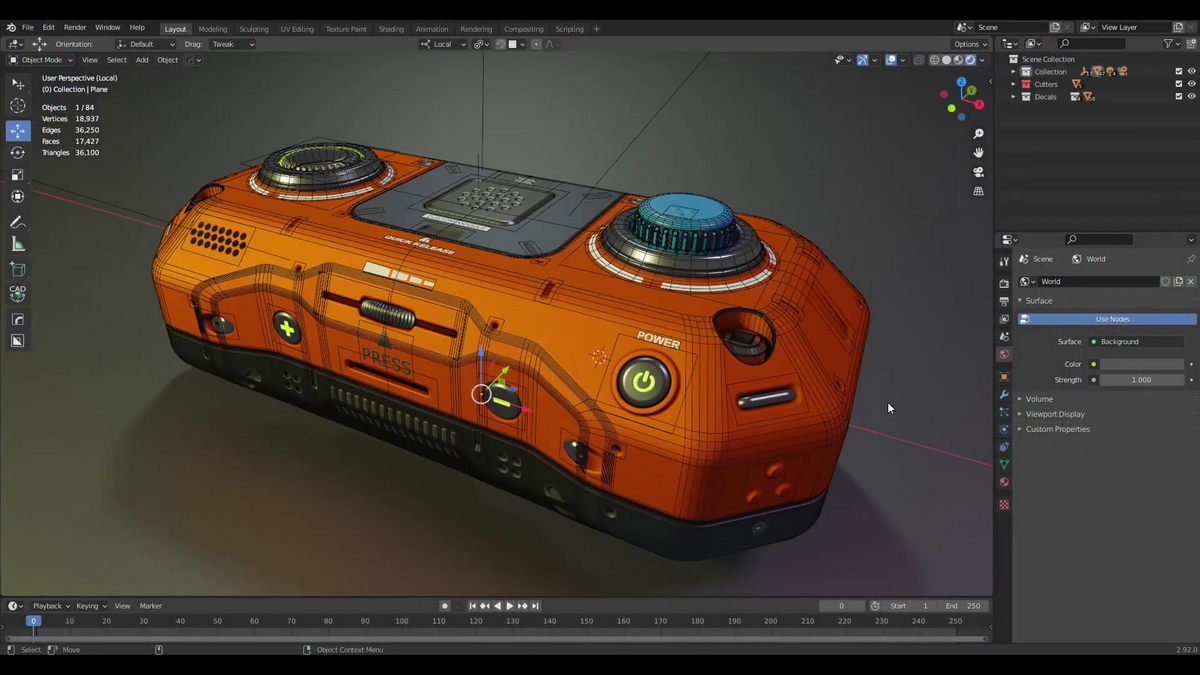Switch to the Modeling workspace tab

pyautogui.click(x=213, y=29)
